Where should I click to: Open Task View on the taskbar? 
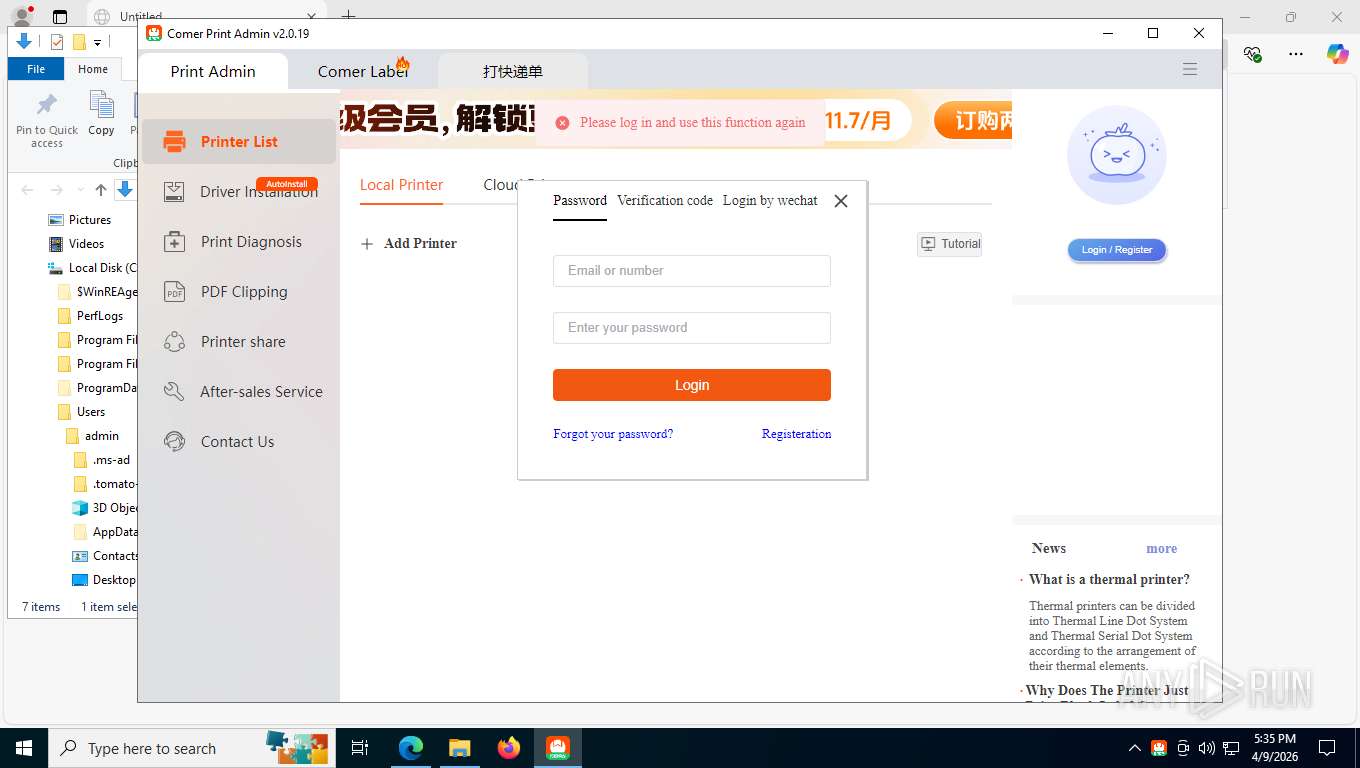click(360, 748)
